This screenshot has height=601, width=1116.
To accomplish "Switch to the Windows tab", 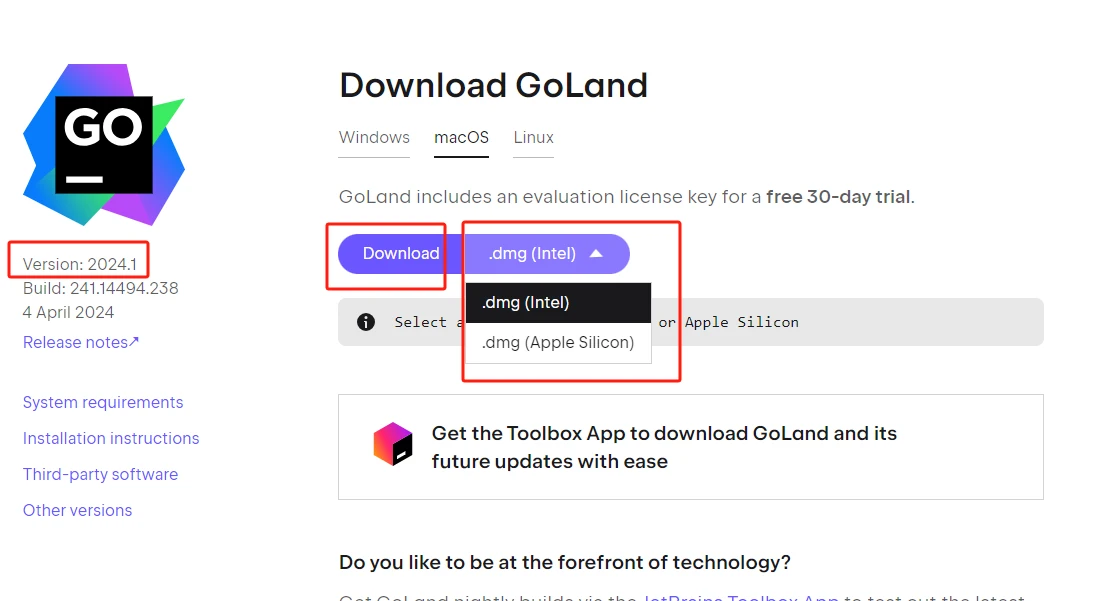I will pos(374,137).
